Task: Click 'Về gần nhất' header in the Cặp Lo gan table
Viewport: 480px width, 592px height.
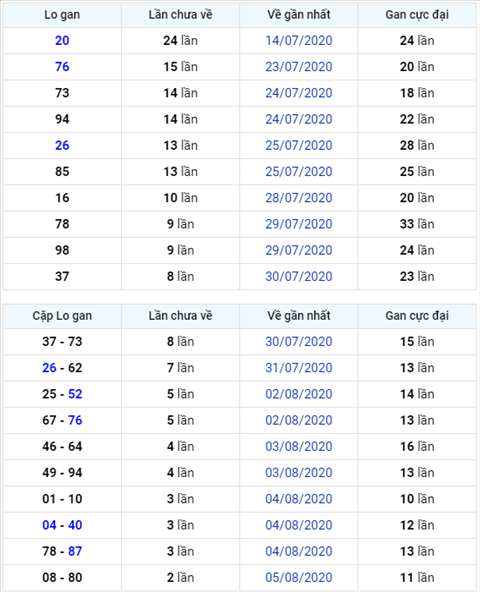Action: tap(298, 316)
